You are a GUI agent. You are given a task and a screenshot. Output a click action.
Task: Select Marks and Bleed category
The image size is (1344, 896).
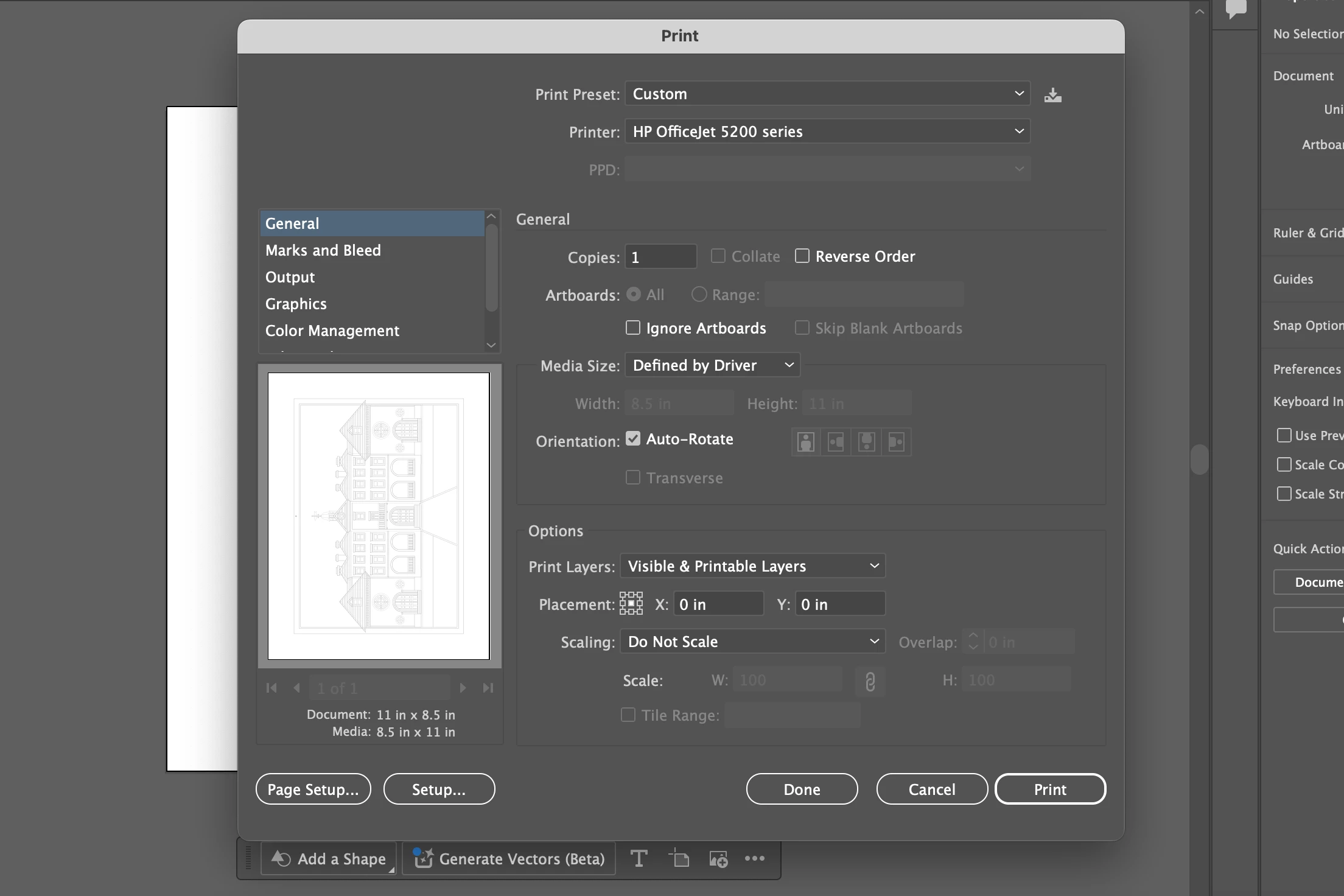point(323,250)
